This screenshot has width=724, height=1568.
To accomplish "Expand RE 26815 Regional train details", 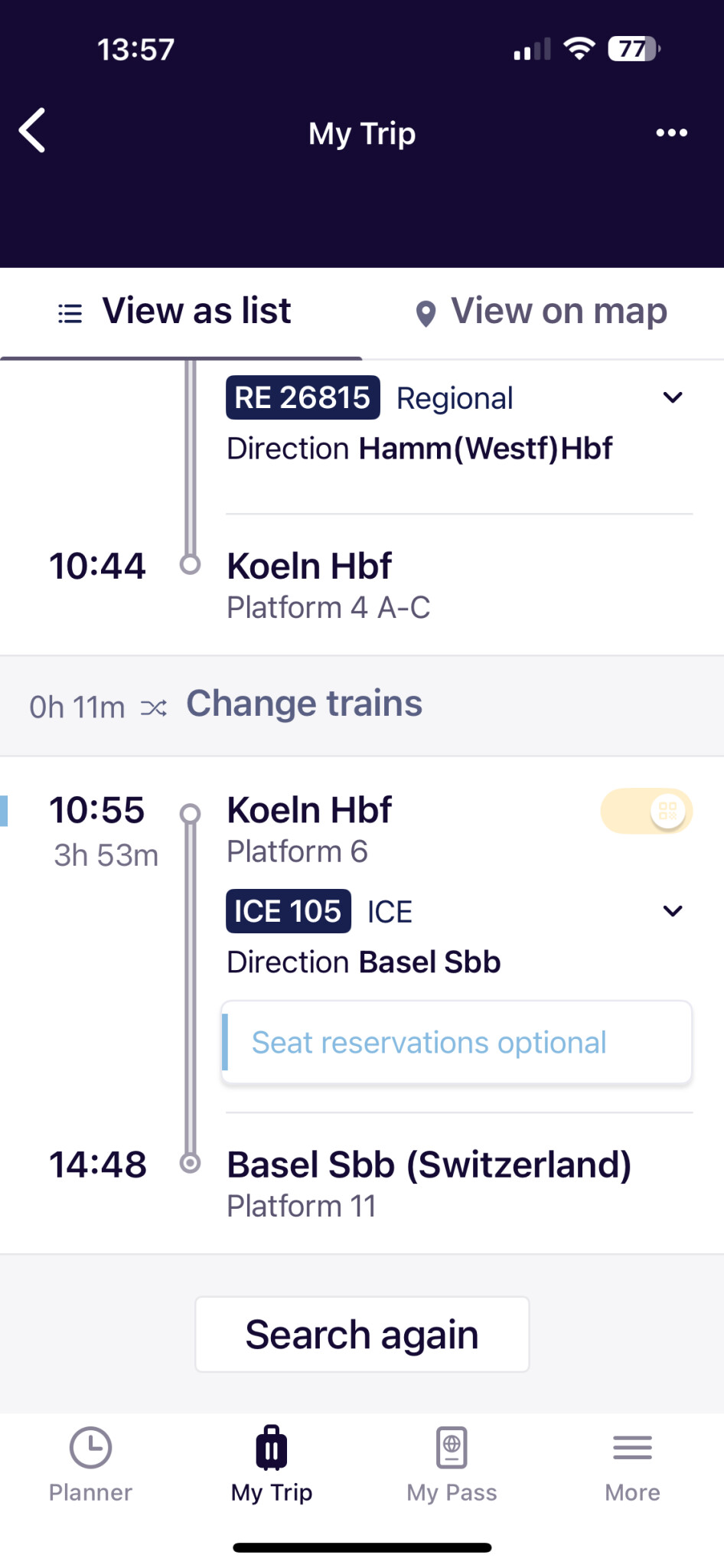I will point(673,397).
